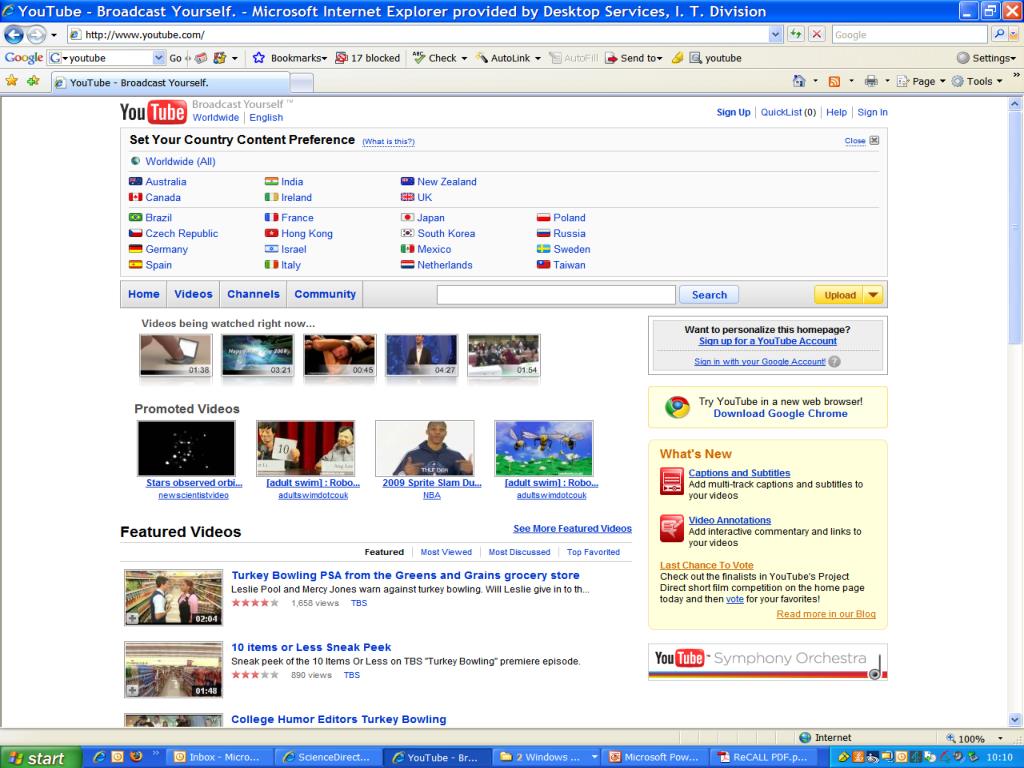Click the Google Chrome logo icon
The height and width of the screenshot is (768, 1024).
point(677,408)
